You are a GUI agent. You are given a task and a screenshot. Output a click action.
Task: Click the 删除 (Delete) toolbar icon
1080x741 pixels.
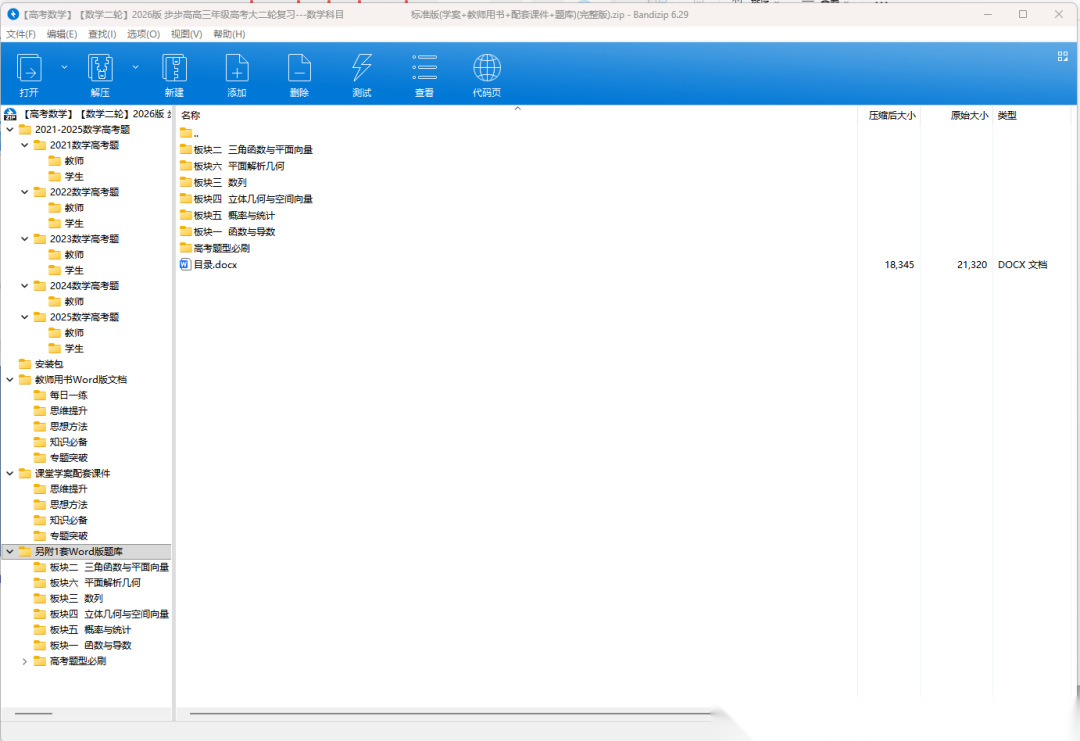tap(299, 69)
